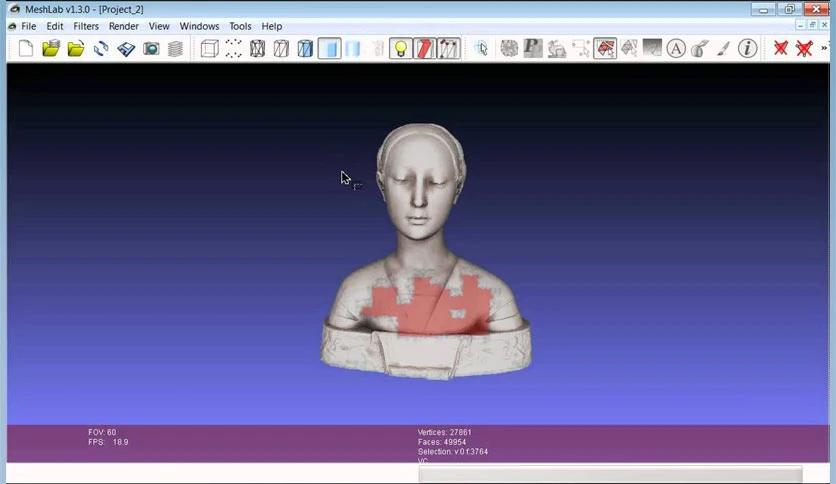Show the layer dialog stack icon

[175, 49]
